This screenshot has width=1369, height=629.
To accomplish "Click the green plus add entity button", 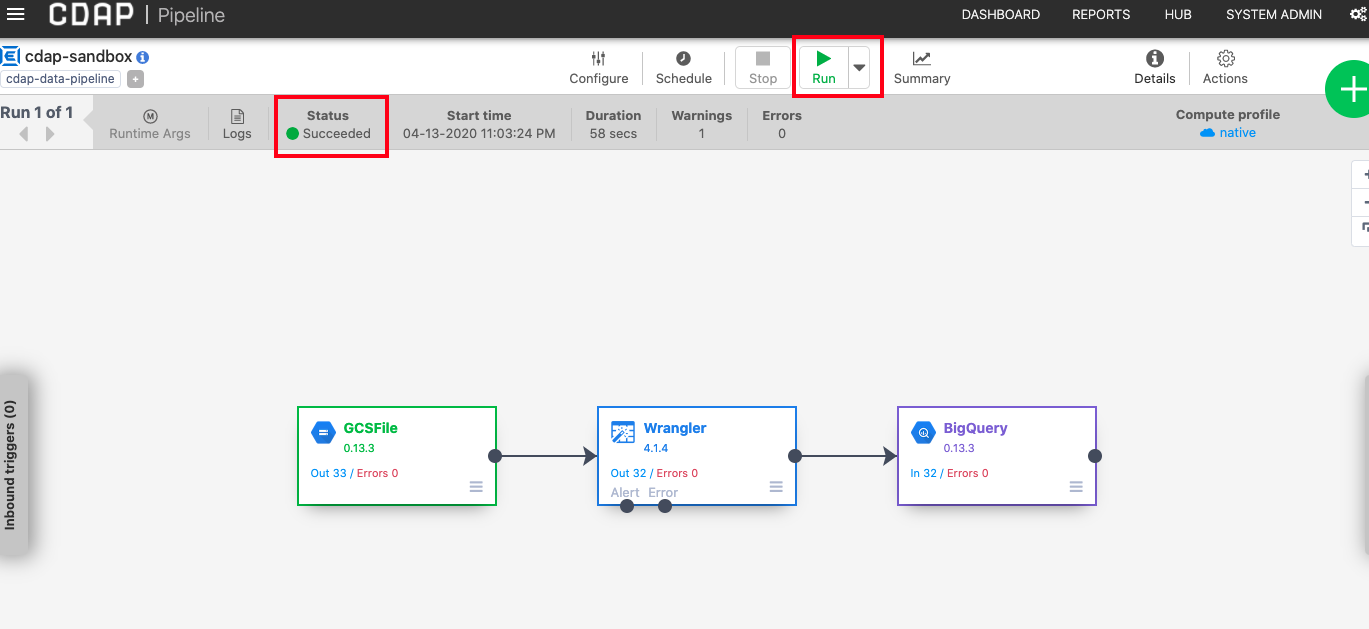I will pyautogui.click(x=1349, y=90).
